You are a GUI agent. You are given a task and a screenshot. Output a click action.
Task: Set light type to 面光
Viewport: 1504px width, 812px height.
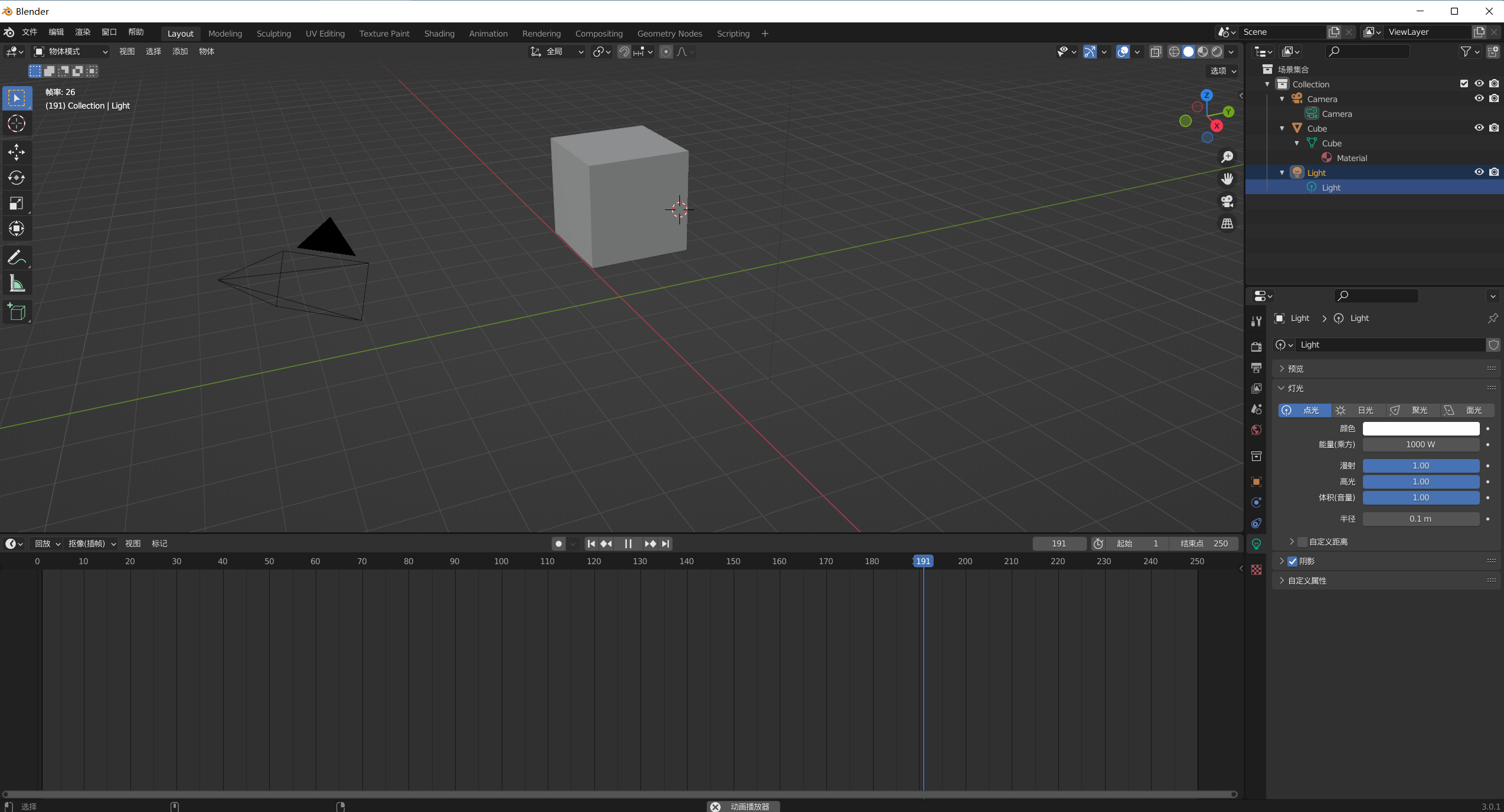(x=1467, y=410)
